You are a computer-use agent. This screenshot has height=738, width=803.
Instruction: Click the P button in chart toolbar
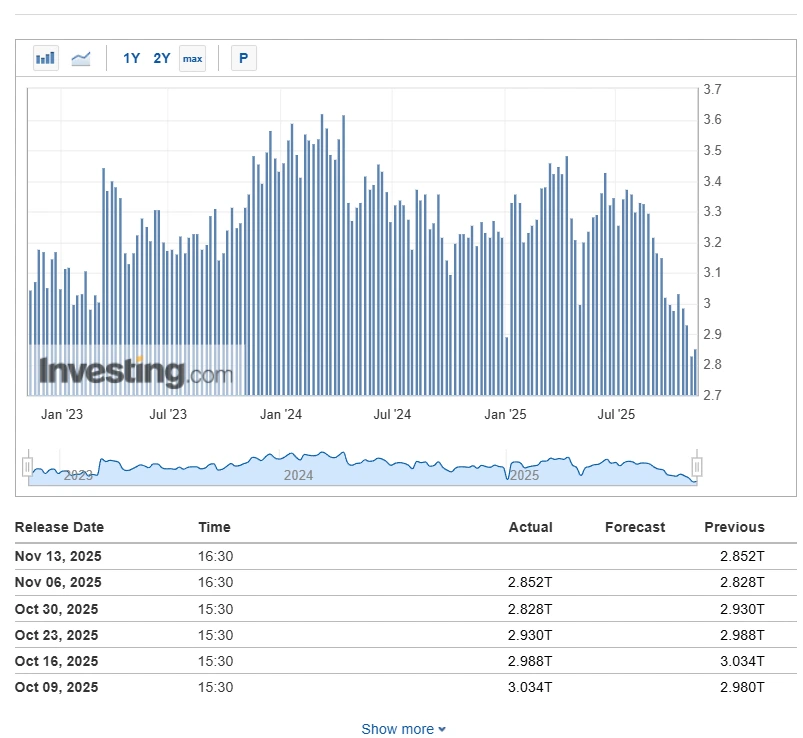click(x=244, y=58)
